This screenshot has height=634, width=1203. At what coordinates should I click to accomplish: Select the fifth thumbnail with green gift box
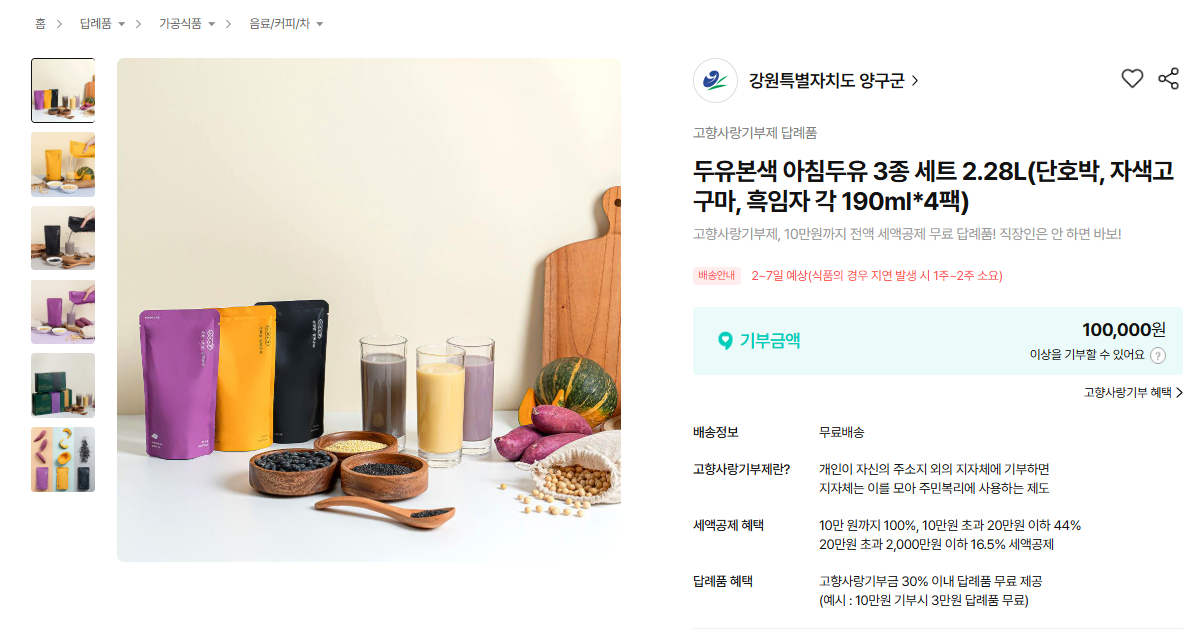click(x=63, y=385)
